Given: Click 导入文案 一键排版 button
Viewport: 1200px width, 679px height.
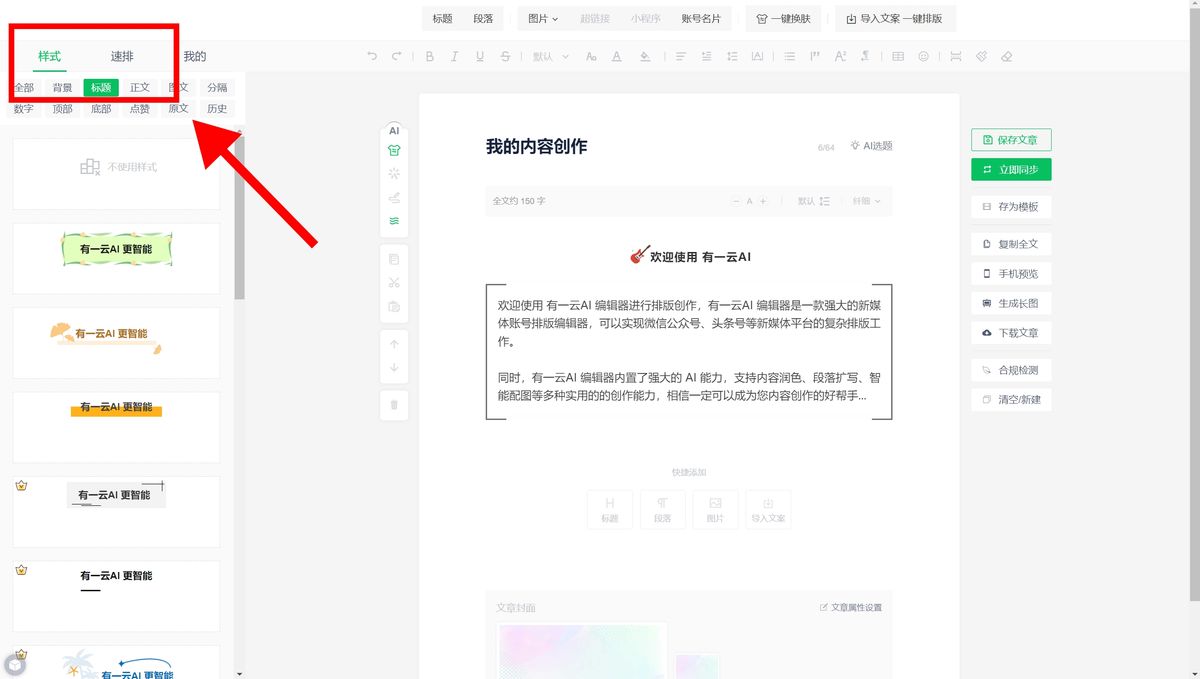Looking at the screenshot, I should click(x=894, y=18).
